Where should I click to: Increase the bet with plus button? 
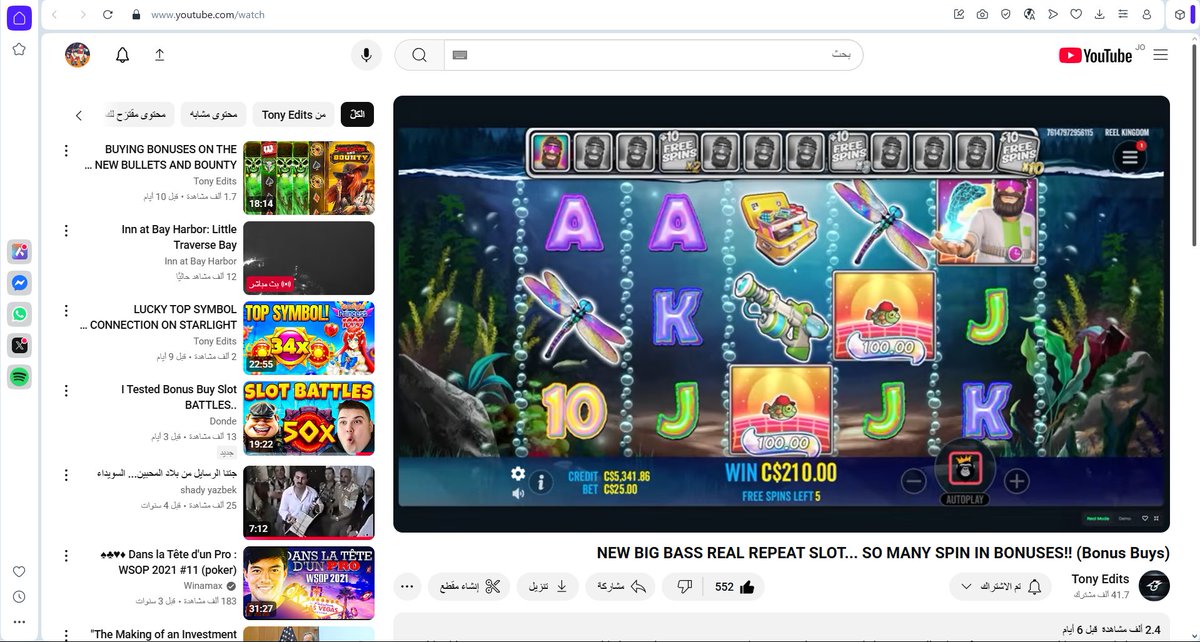1017,481
